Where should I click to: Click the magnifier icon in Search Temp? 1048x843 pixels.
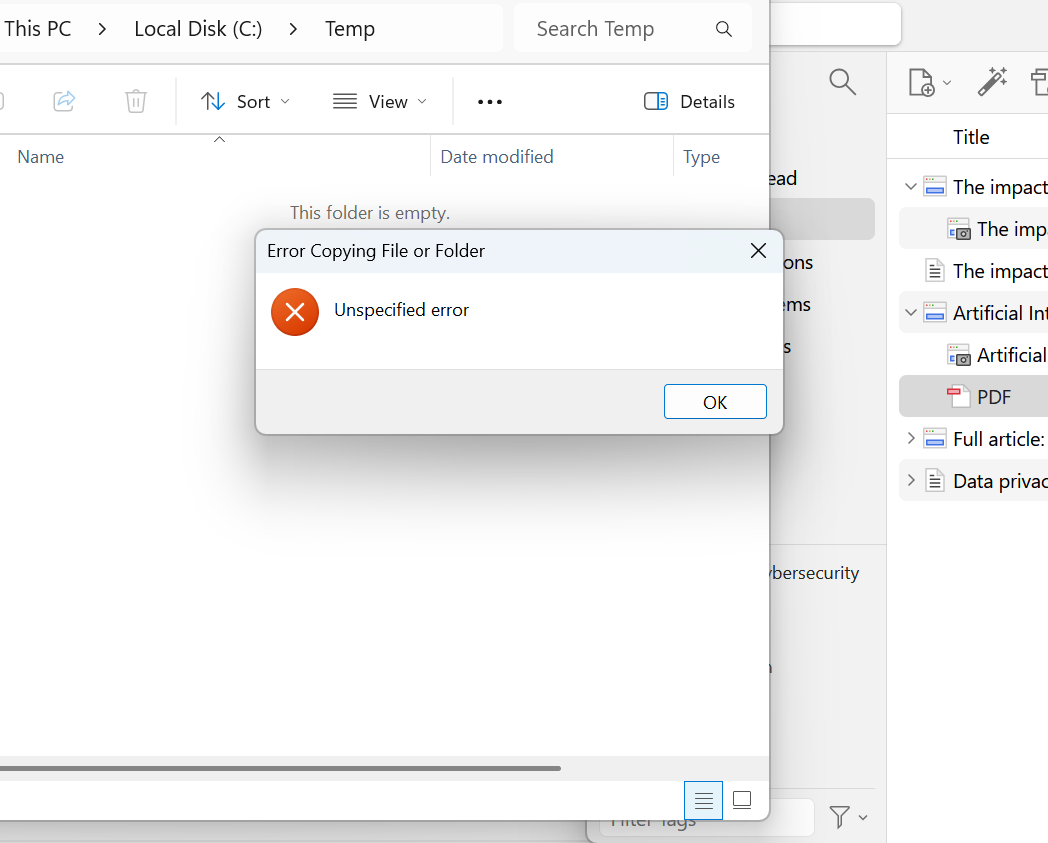click(723, 29)
